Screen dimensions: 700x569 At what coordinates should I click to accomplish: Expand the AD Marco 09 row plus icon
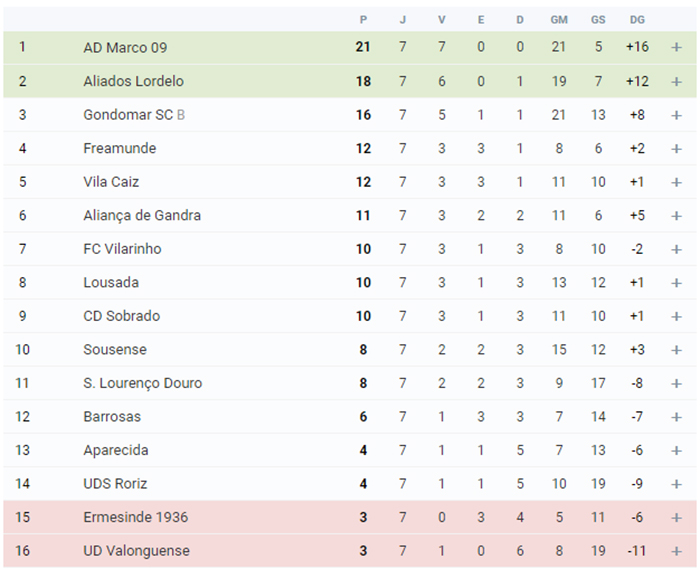click(676, 47)
